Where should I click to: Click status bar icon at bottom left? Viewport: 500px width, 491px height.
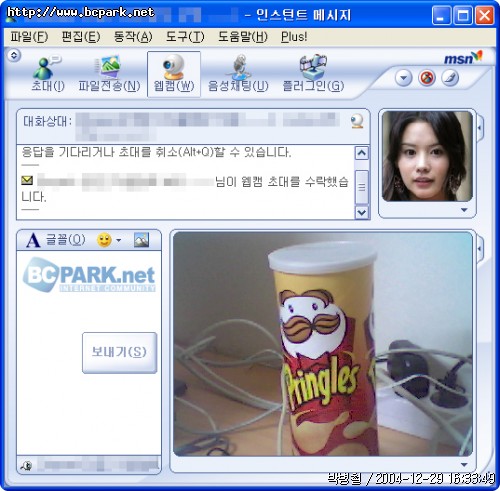tap(26, 465)
